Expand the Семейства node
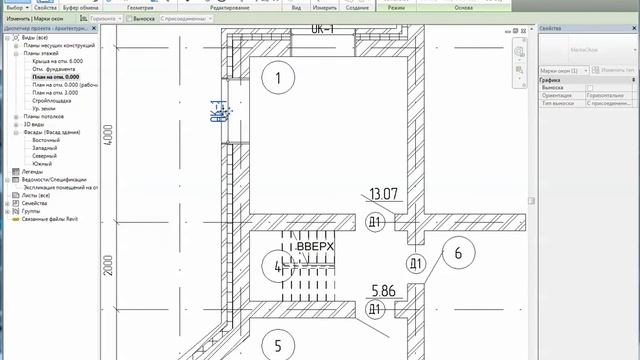 [7, 203]
